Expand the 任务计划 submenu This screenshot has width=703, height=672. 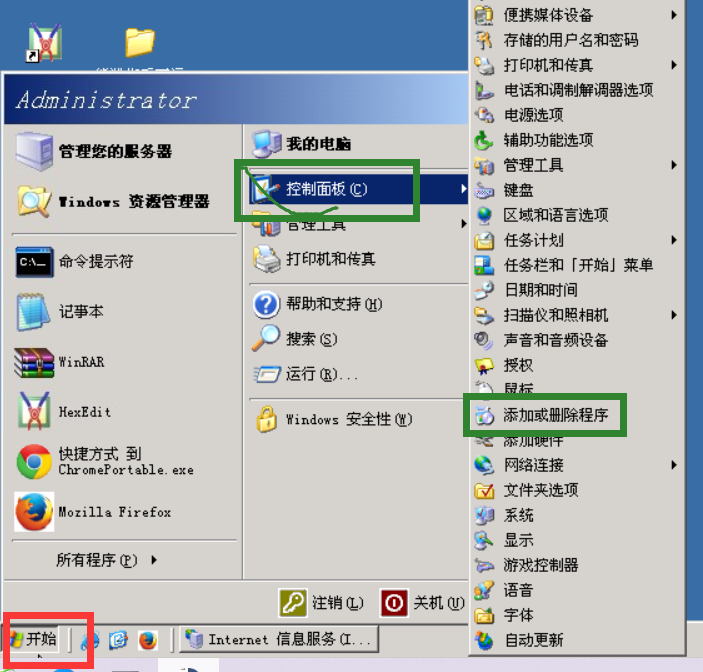pyautogui.click(x=577, y=240)
